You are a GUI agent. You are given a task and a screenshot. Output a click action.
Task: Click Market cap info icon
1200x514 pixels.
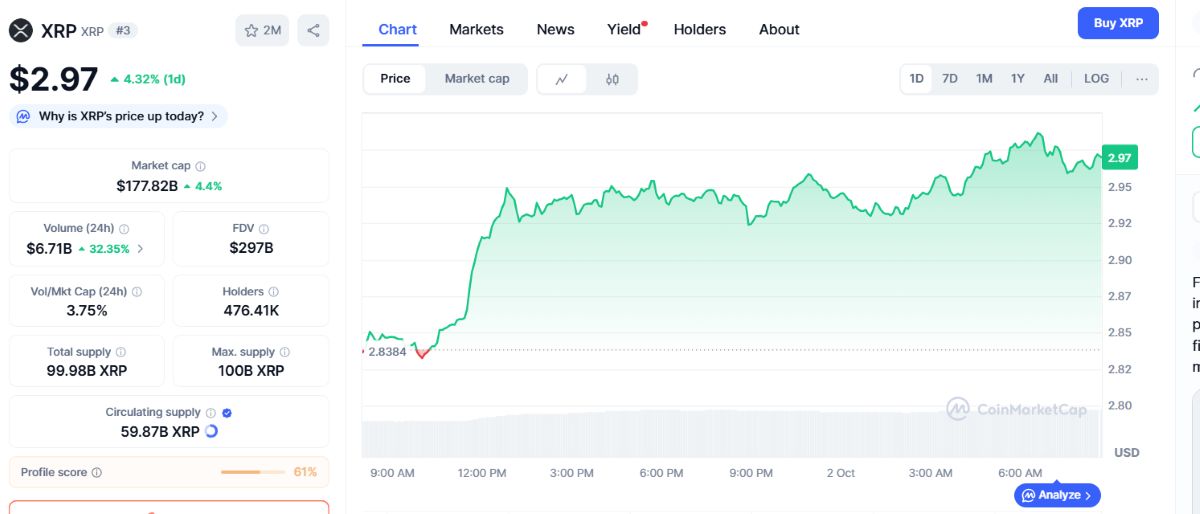(201, 166)
